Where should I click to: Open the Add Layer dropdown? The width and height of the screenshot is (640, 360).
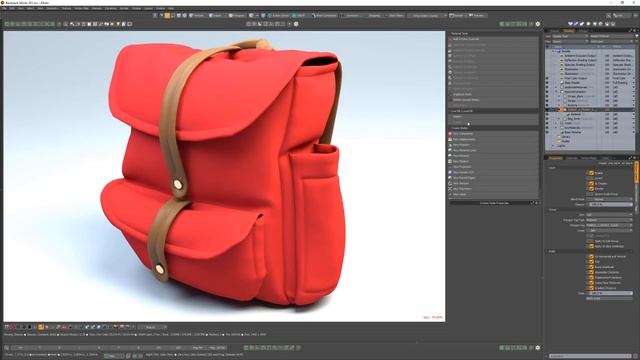coord(611,41)
